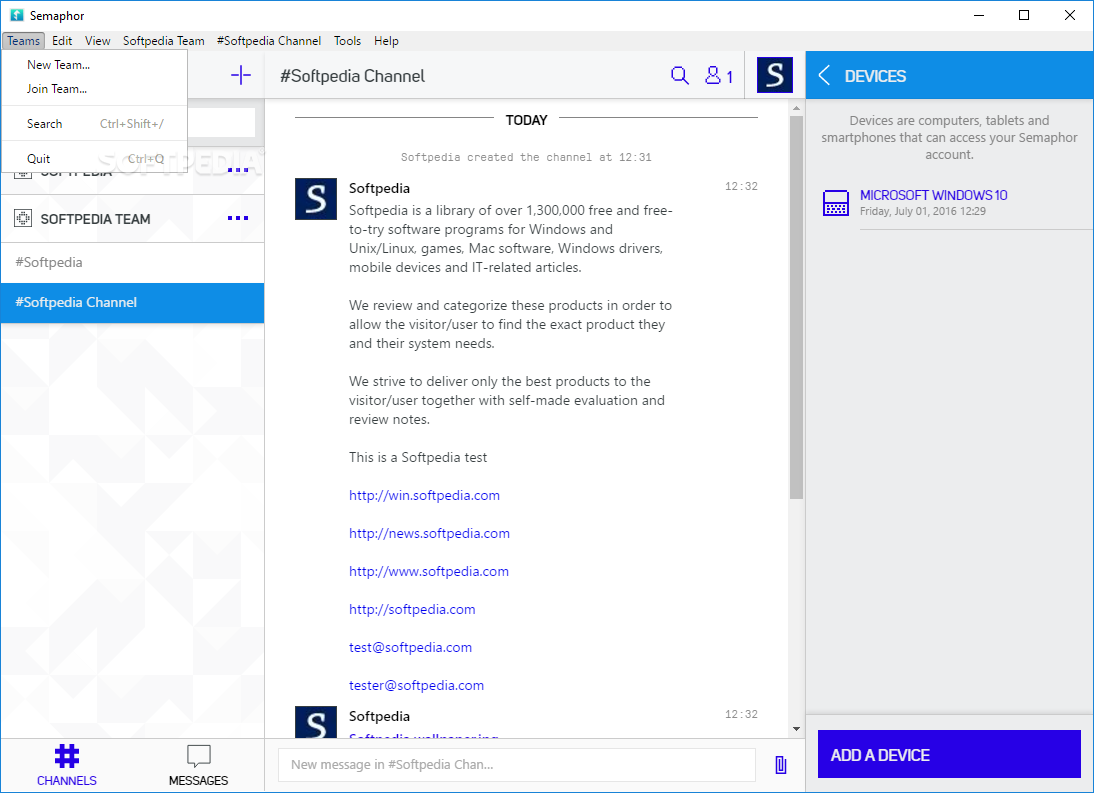Image resolution: width=1094 pixels, height=793 pixels.
Task: Open http://www.softpedia.com link
Action: [x=428, y=571]
